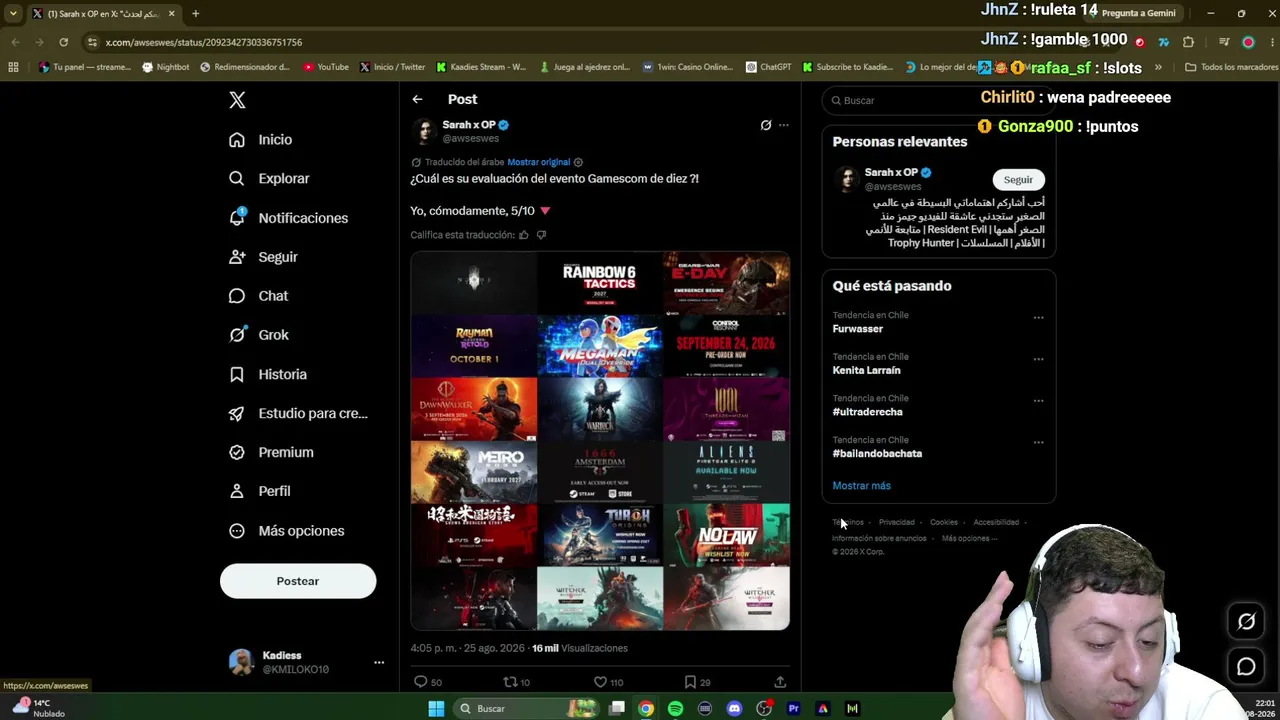Click the share icon below the post
The image size is (1280, 720).
coord(780,682)
